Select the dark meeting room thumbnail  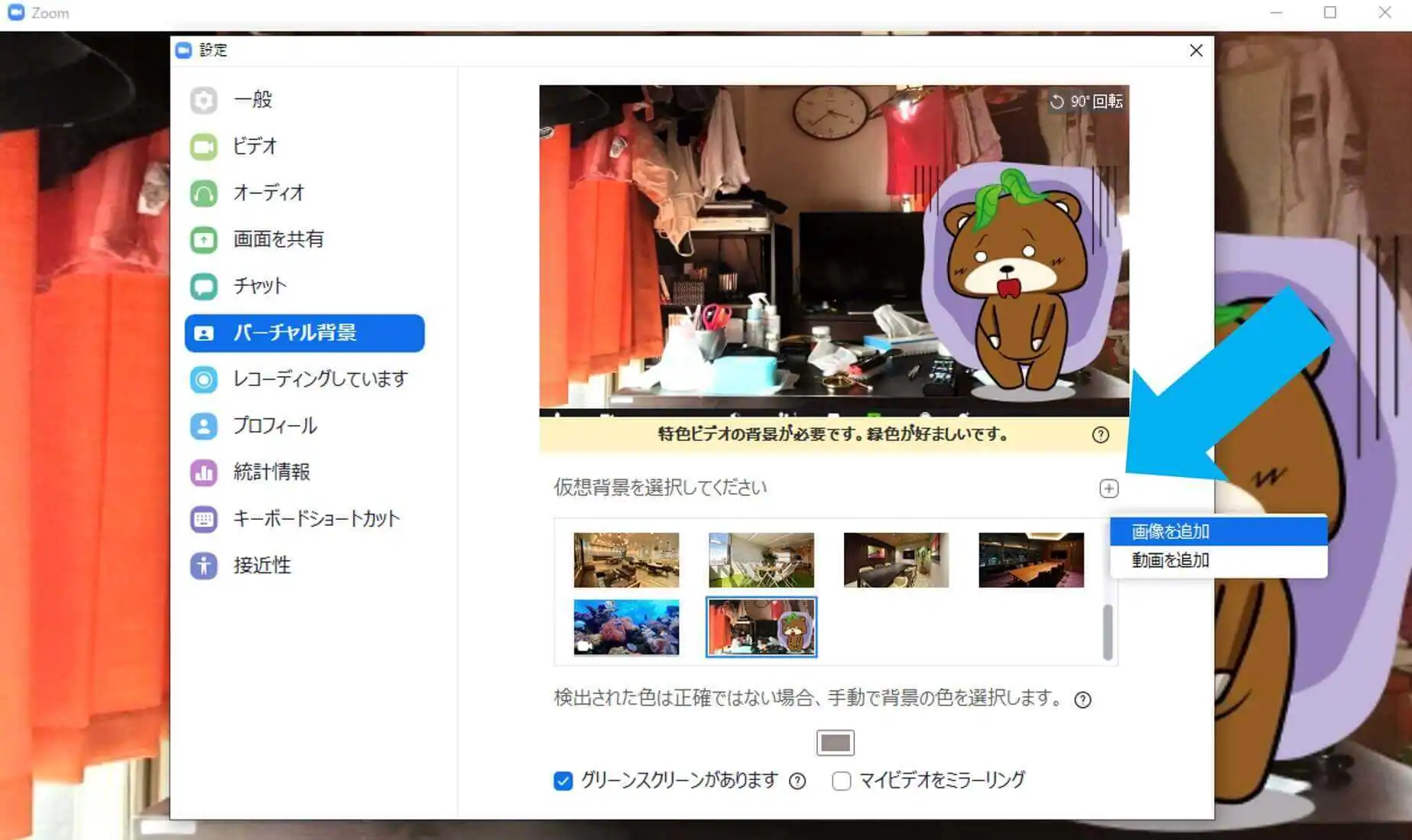coord(896,559)
